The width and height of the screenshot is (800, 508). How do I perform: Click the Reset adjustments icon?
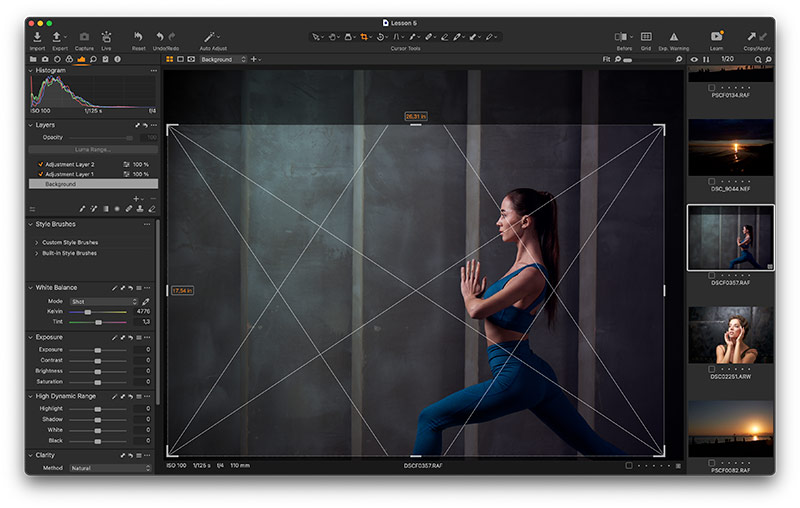[138, 37]
